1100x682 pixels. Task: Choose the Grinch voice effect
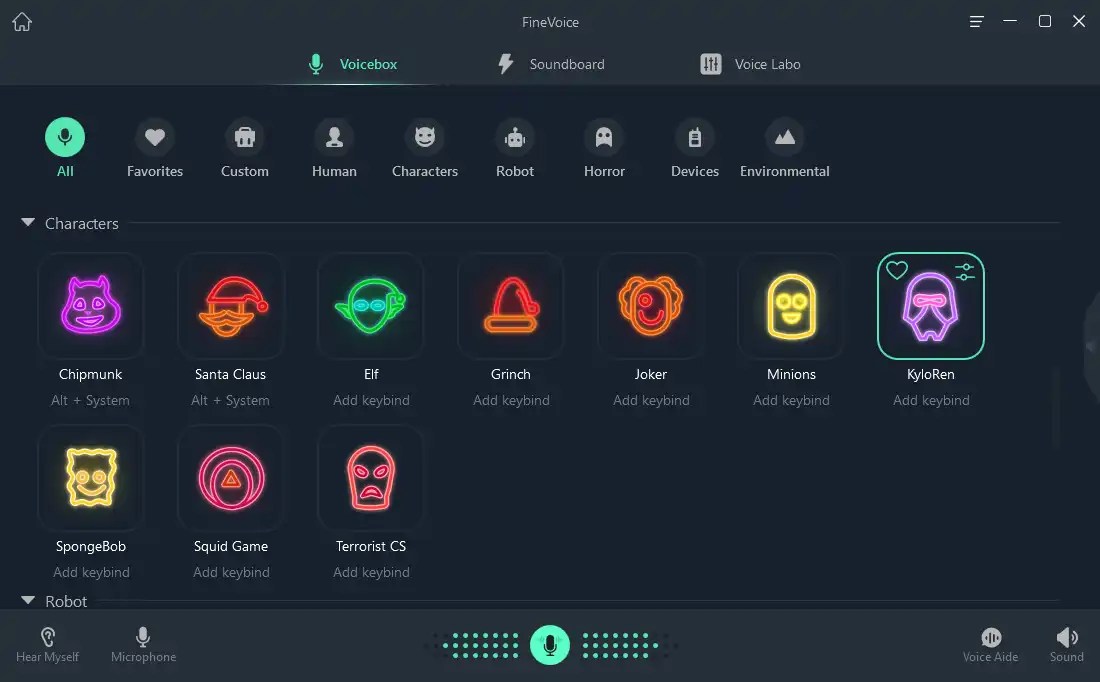coord(511,306)
